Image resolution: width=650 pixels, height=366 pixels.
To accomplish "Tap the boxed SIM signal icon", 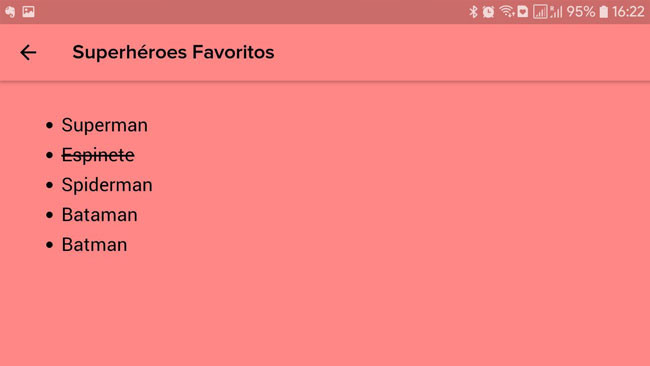I will click(x=540, y=12).
